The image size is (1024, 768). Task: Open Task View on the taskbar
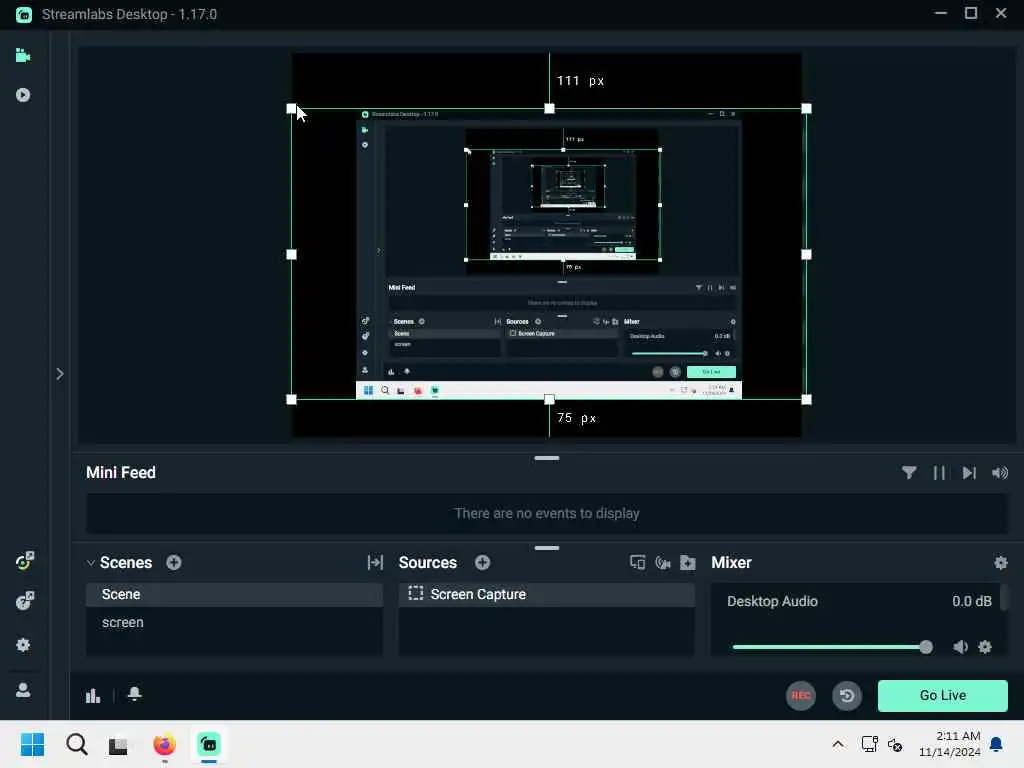click(118, 745)
